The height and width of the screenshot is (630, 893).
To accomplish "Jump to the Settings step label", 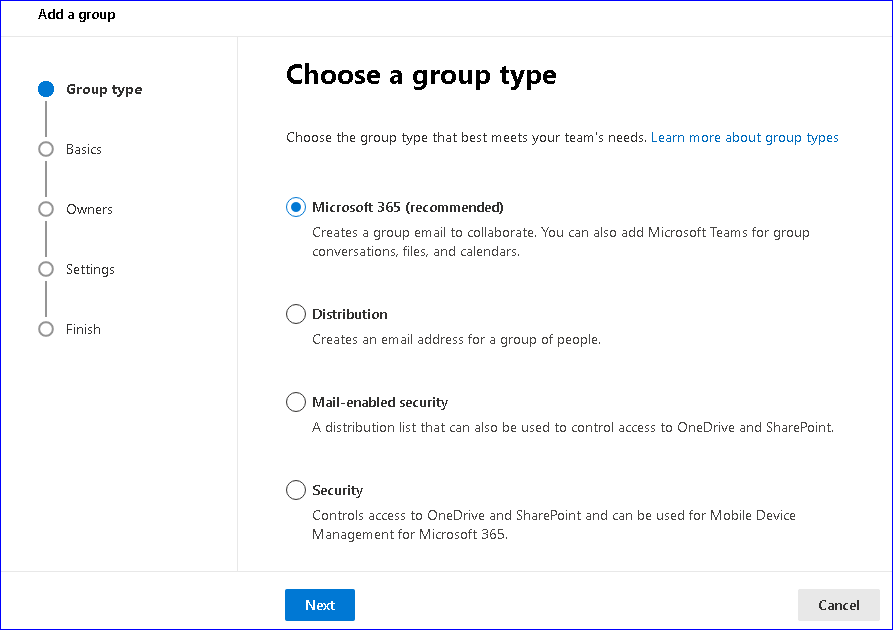I will click(x=90, y=269).
